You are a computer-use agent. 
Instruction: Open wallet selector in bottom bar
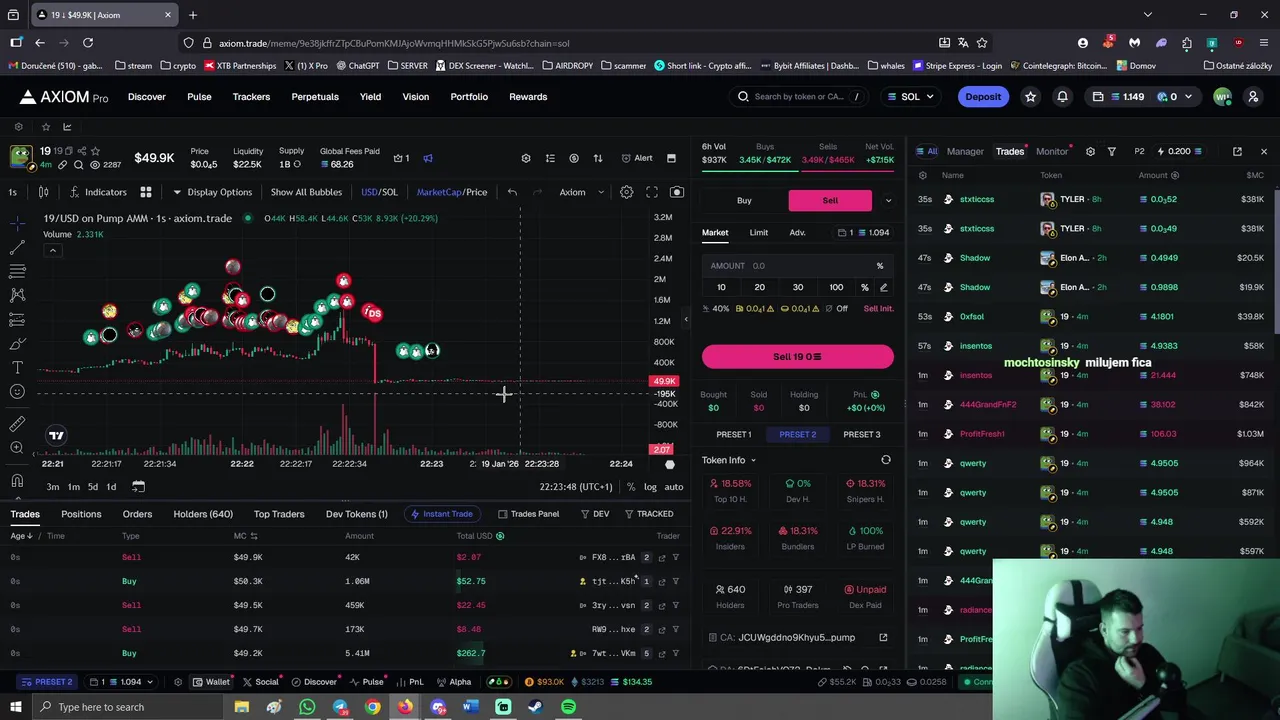(122, 682)
